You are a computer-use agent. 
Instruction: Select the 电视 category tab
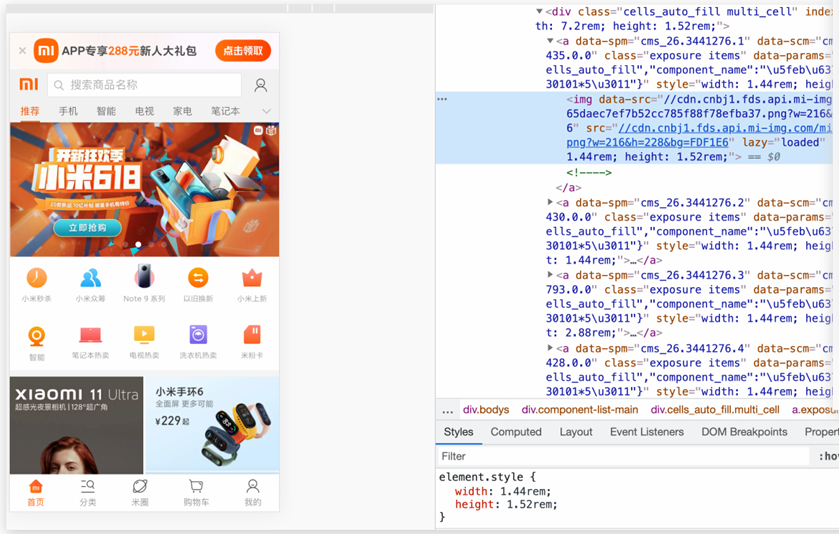(x=144, y=111)
